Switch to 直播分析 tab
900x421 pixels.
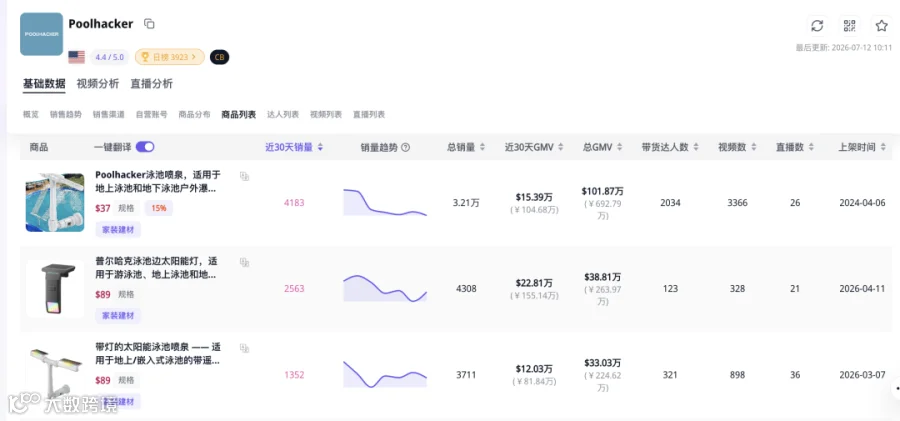[x=152, y=84]
